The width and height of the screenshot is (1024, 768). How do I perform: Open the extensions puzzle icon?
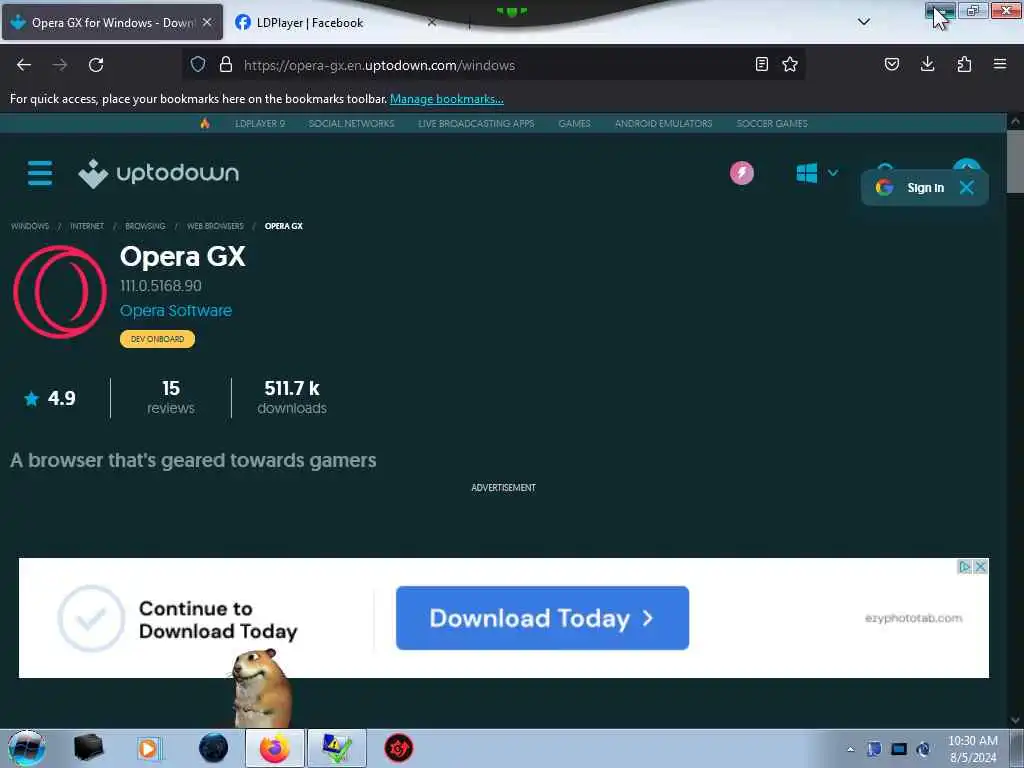click(x=964, y=64)
